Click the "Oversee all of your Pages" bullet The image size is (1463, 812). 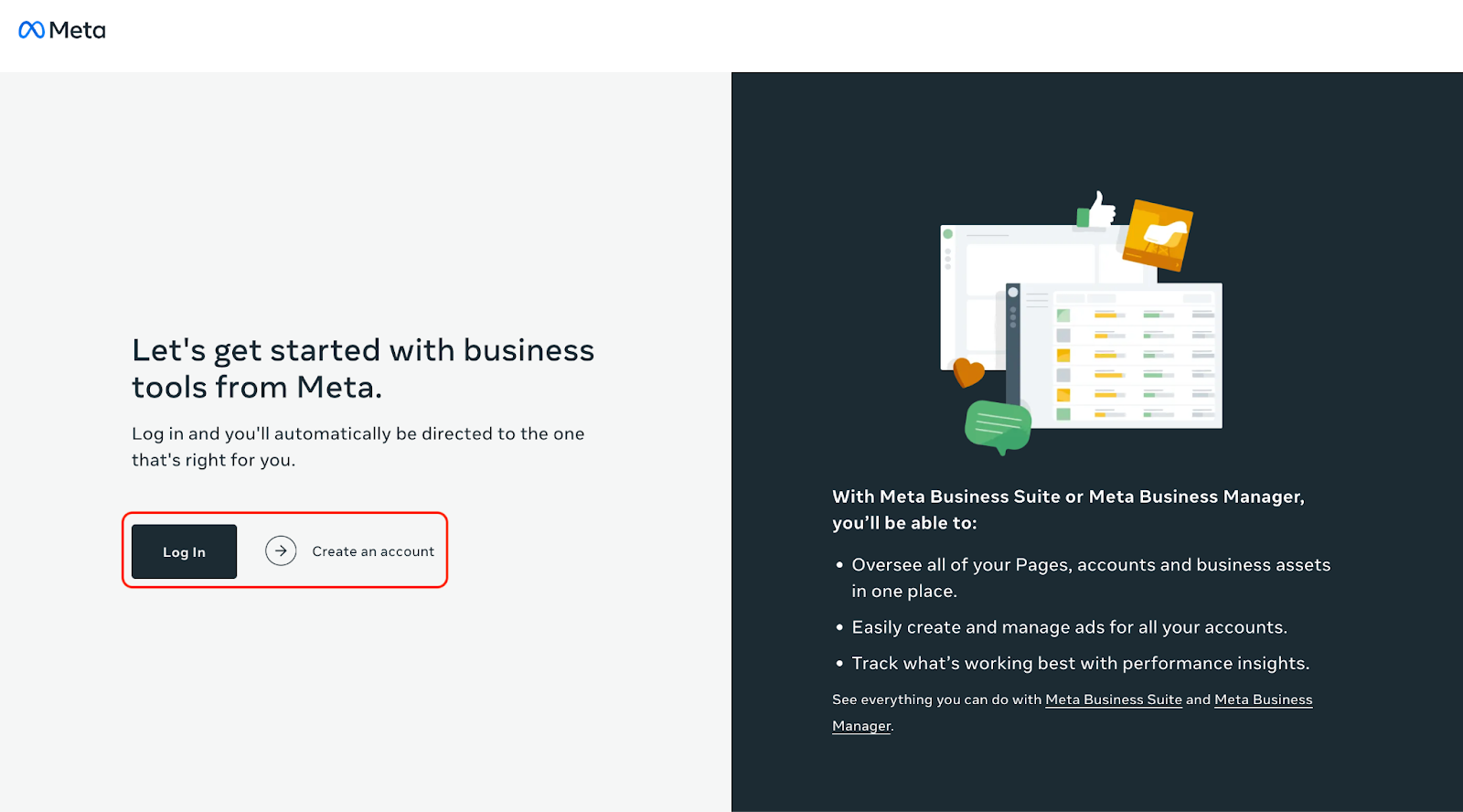coord(1090,578)
